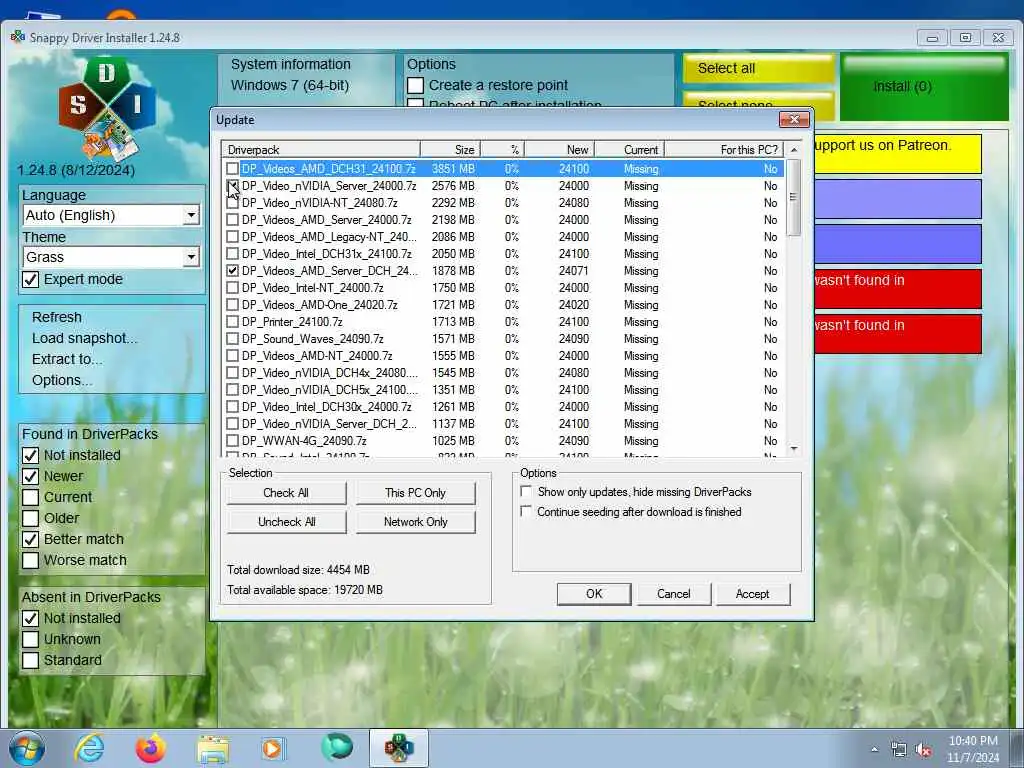
Task: Enable the Older drivers filter
Action: [x=30, y=518]
